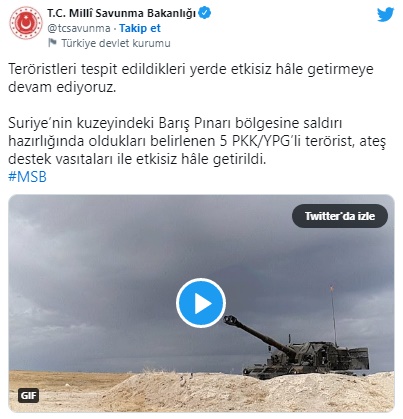This screenshot has height=419, width=403.
Task: Click the blue verified badge
Action: click(x=204, y=13)
